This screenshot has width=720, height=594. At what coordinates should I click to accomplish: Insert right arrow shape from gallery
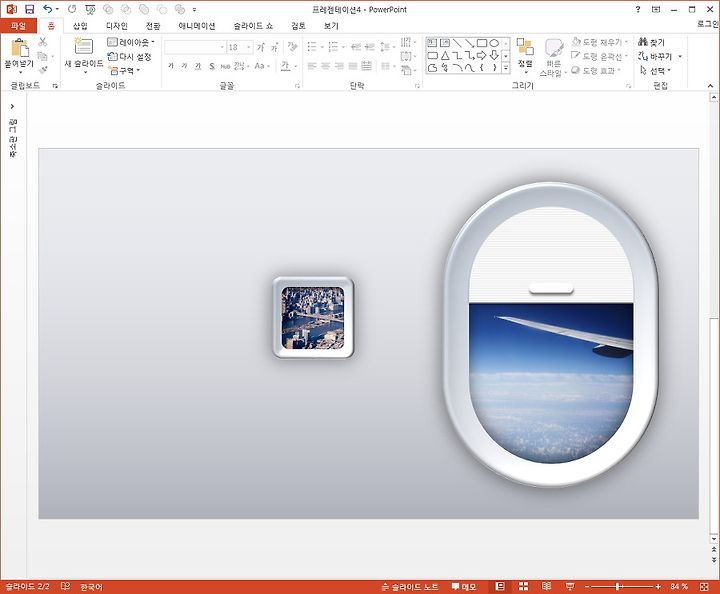(481, 56)
